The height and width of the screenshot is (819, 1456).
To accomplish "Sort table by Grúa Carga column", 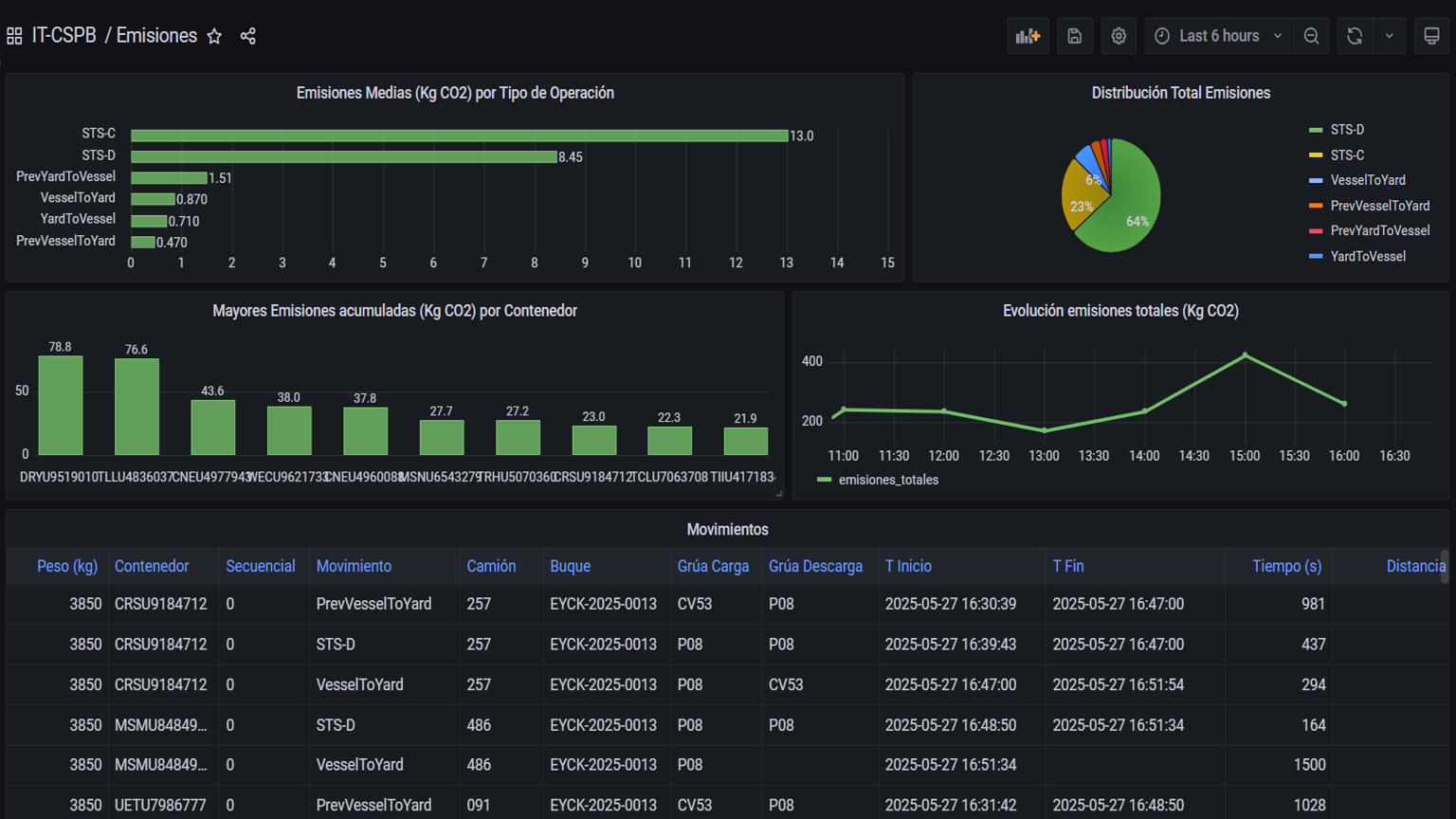I will click(713, 566).
